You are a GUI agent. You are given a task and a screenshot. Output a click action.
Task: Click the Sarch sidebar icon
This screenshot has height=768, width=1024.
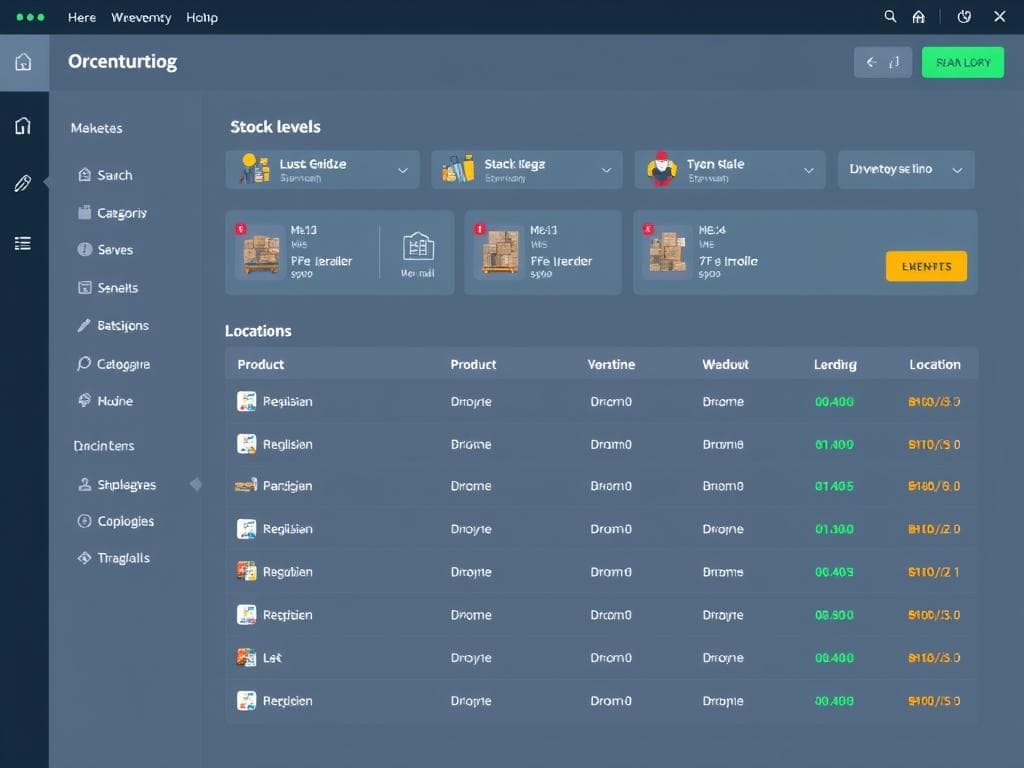click(84, 174)
